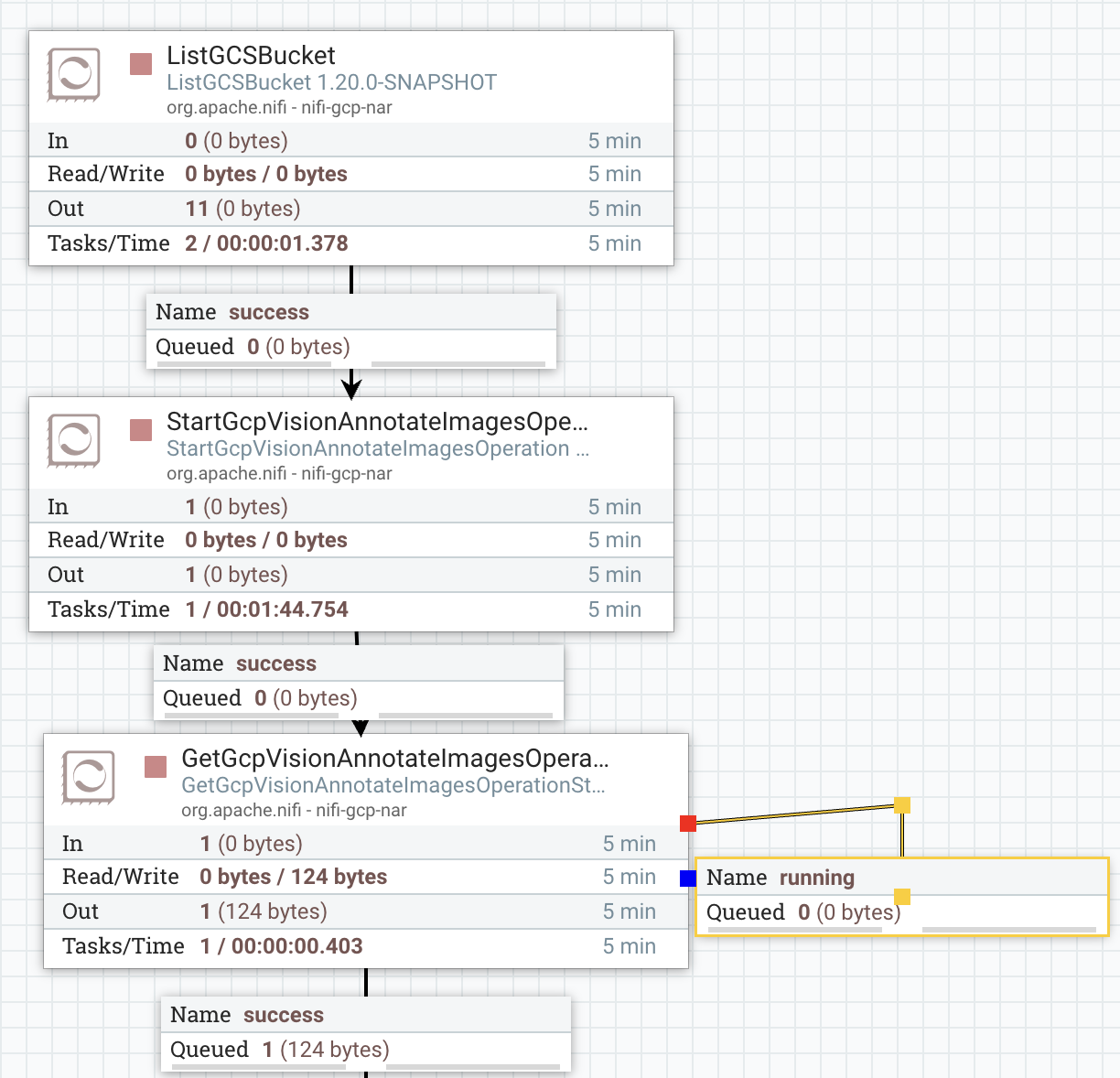Click the ListGCSBucket processor title
Image resolution: width=1120 pixels, height=1078 pixels.
251,56
